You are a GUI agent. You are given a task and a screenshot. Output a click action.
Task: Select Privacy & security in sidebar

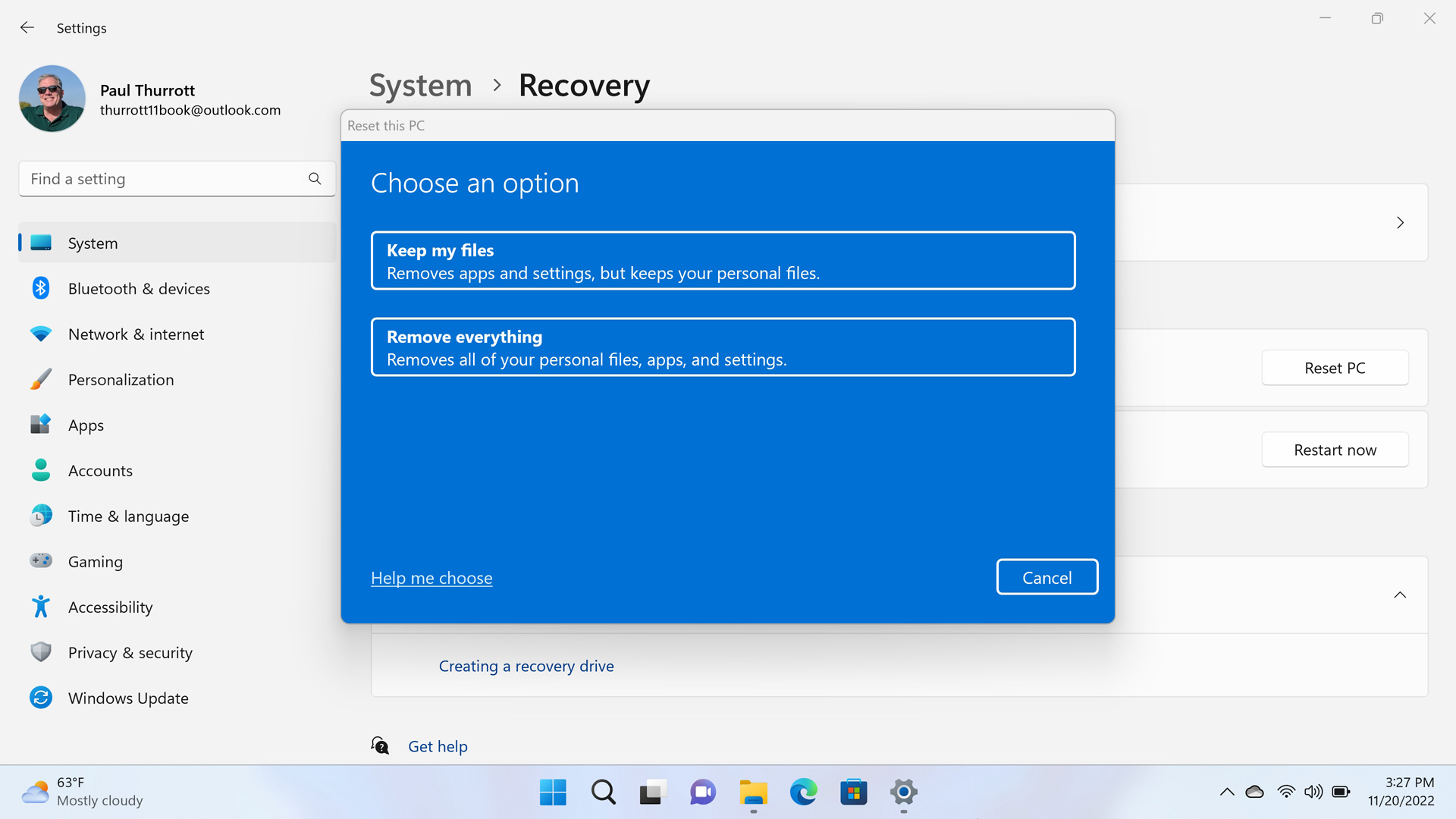tap(130, 653)
